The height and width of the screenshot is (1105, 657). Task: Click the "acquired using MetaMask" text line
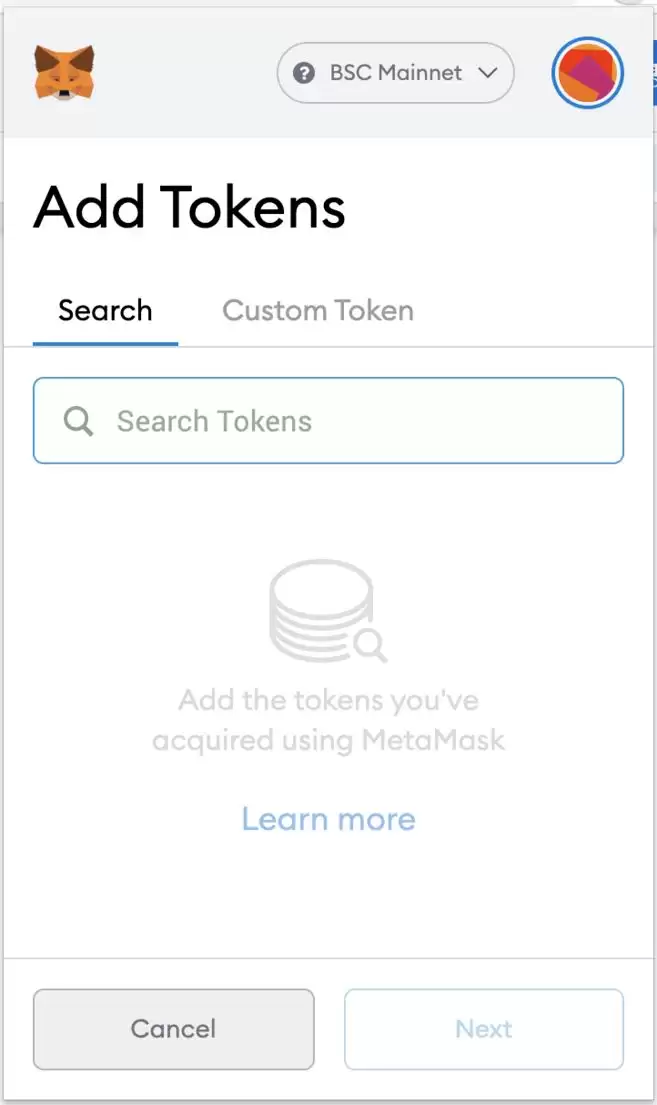pos(328,740)
